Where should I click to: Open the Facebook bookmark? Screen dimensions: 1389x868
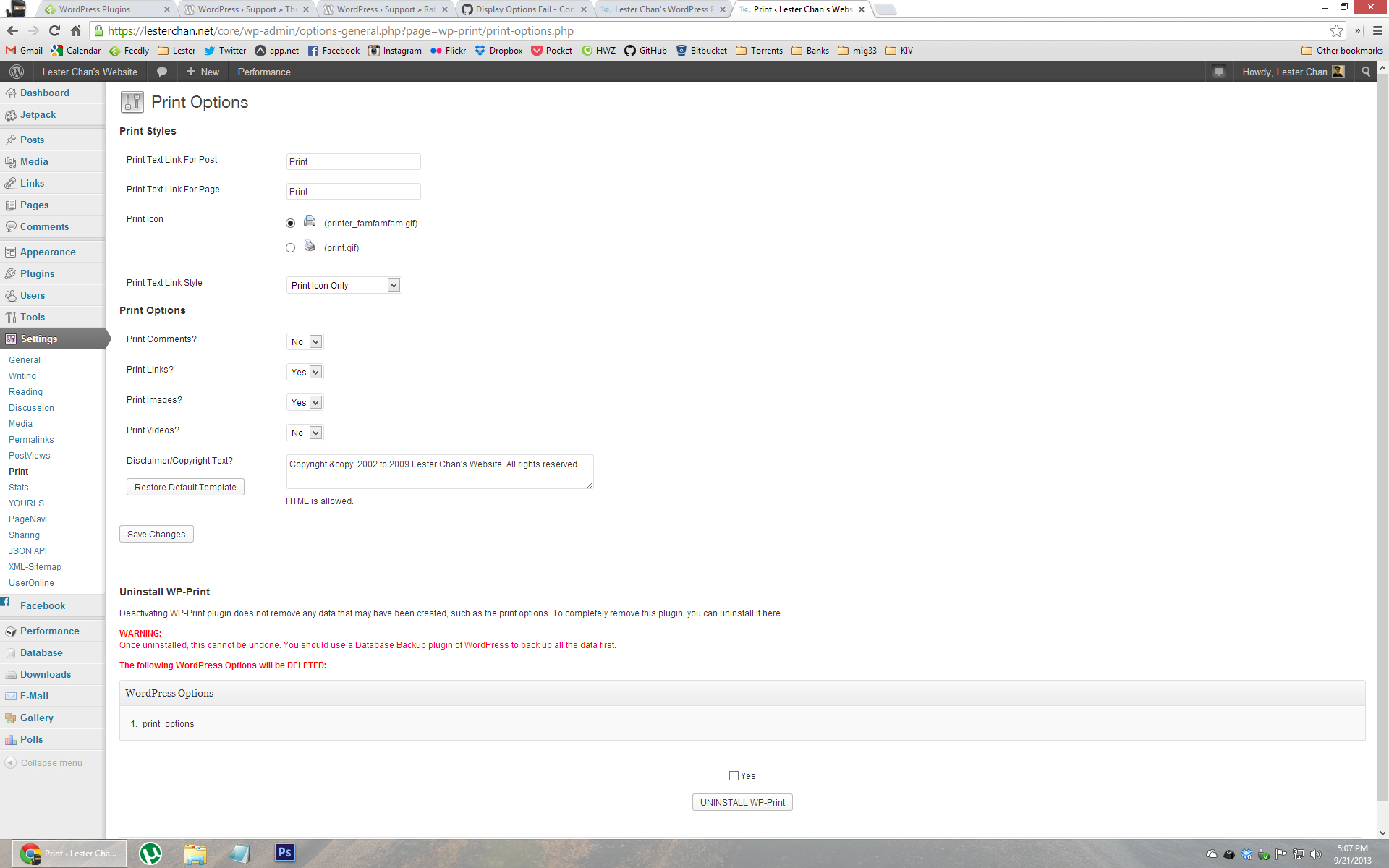[x=334, y=51]
